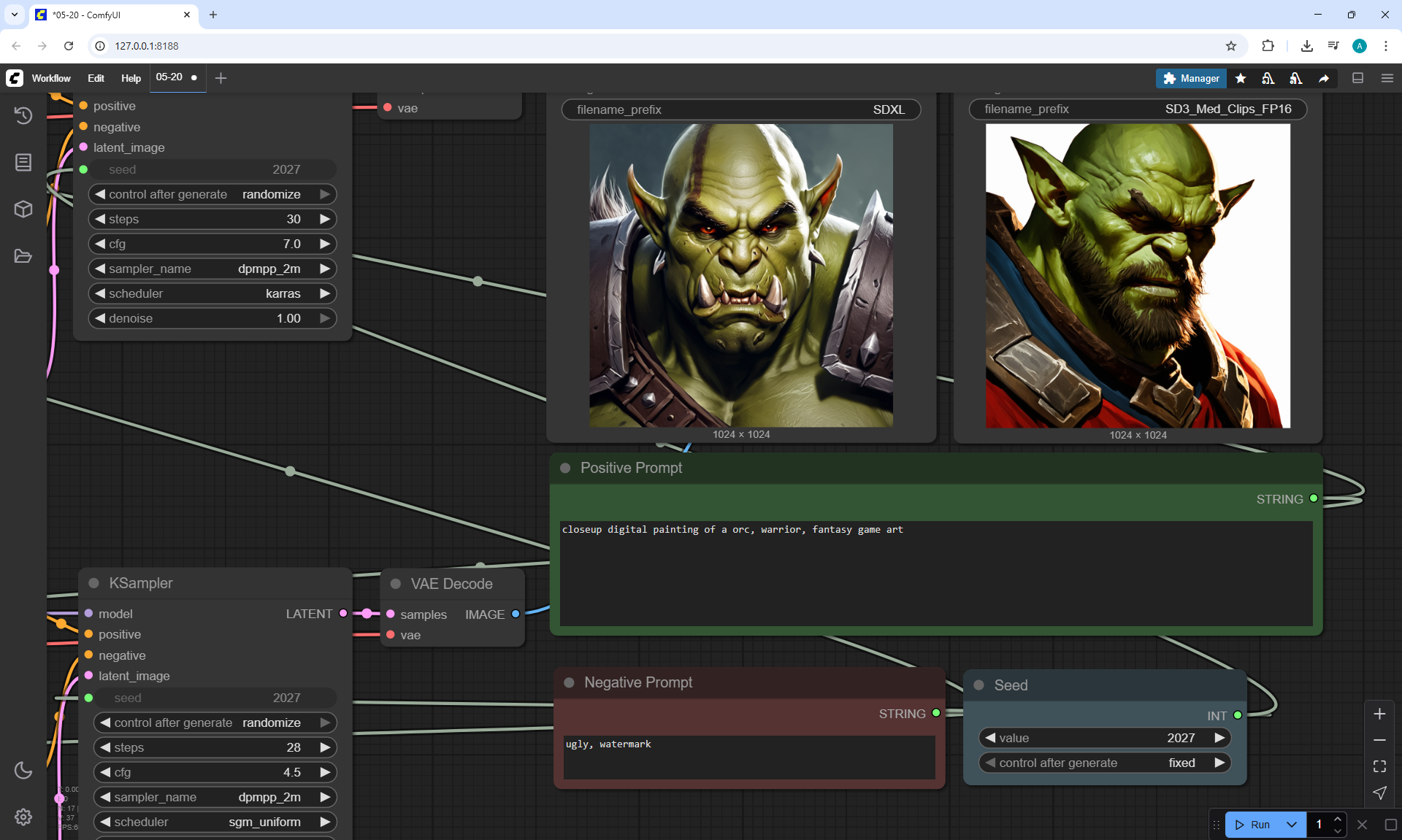Click the share arrow toolbar icon
Viewport: 1402px width, 840px height.
pyautogui.click(x=1324, y=78)
